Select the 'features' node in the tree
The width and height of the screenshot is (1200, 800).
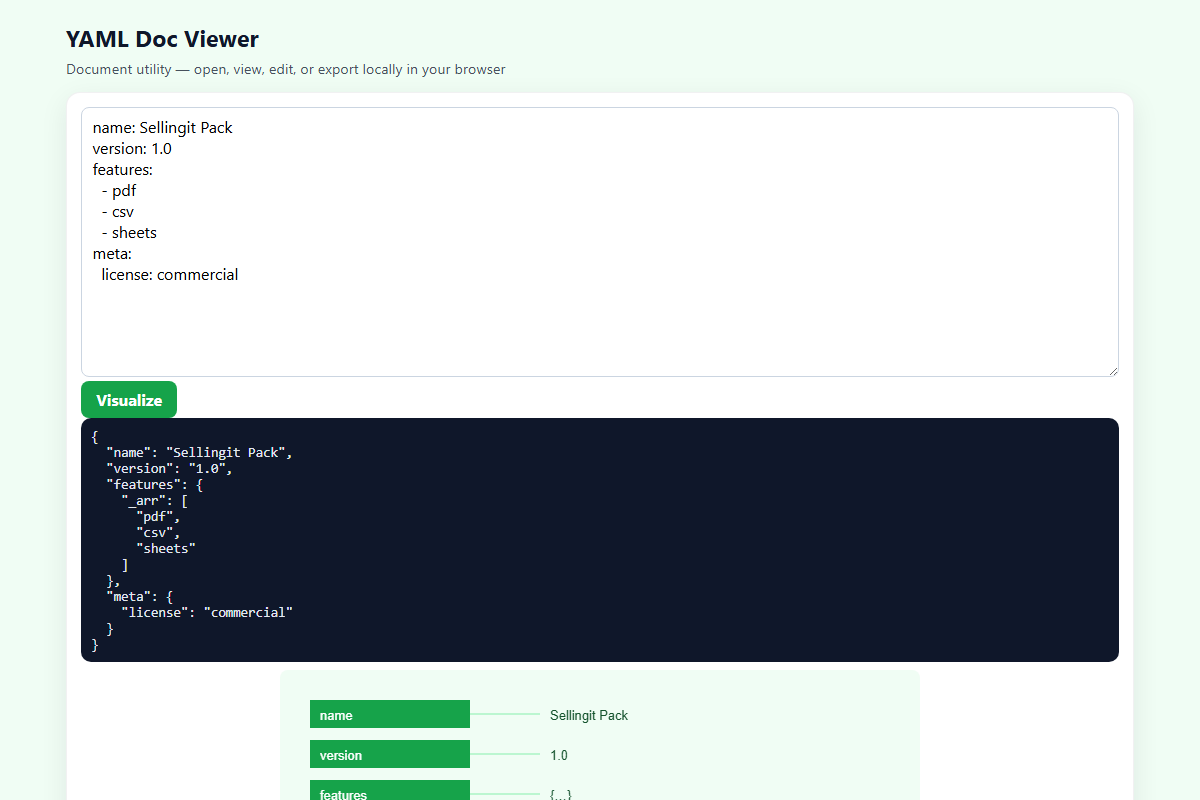(x=390, y=790)
